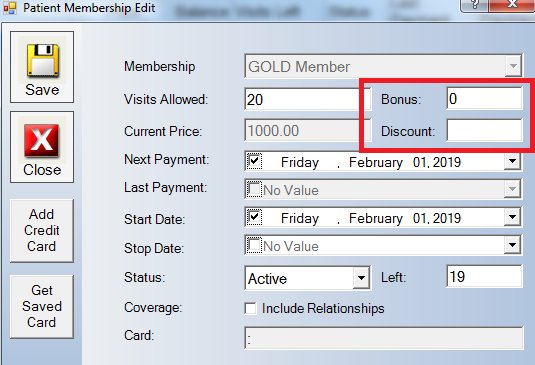535x365 pixels.
Task: Click the Save floppy disk icon
Action: (x=43, y=60)
